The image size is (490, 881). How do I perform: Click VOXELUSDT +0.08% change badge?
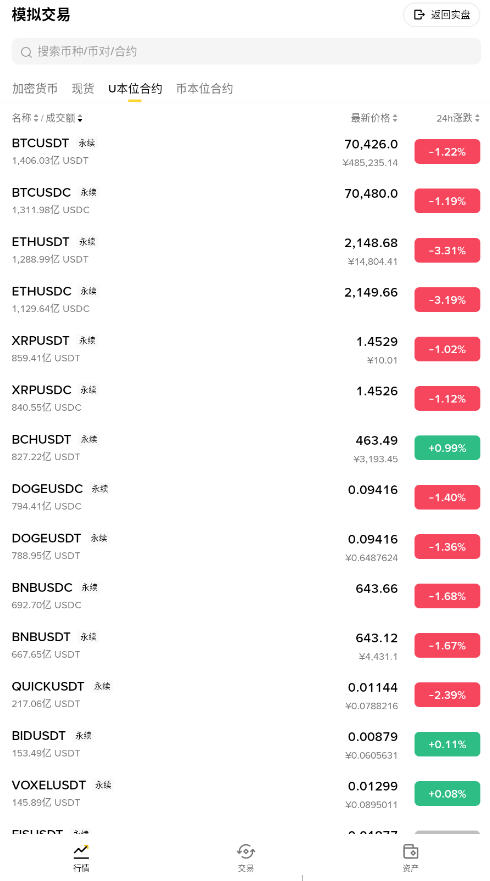point(447,793)
